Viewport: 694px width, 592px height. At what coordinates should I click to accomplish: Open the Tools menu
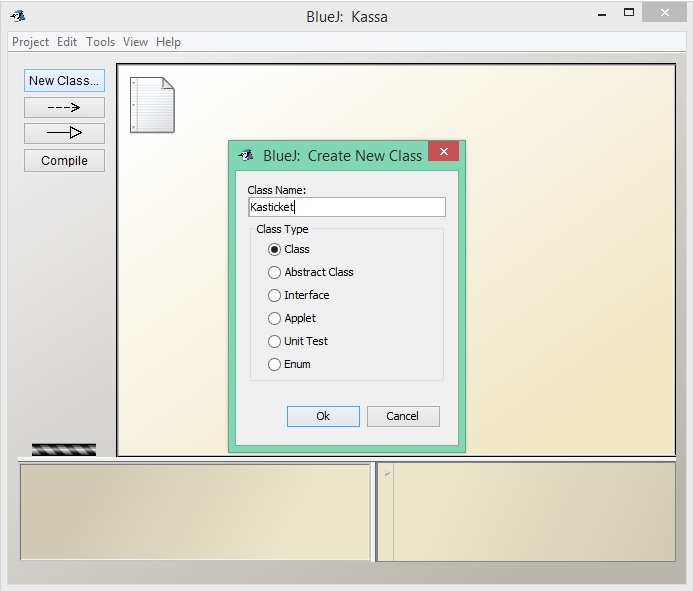(100, 42)
